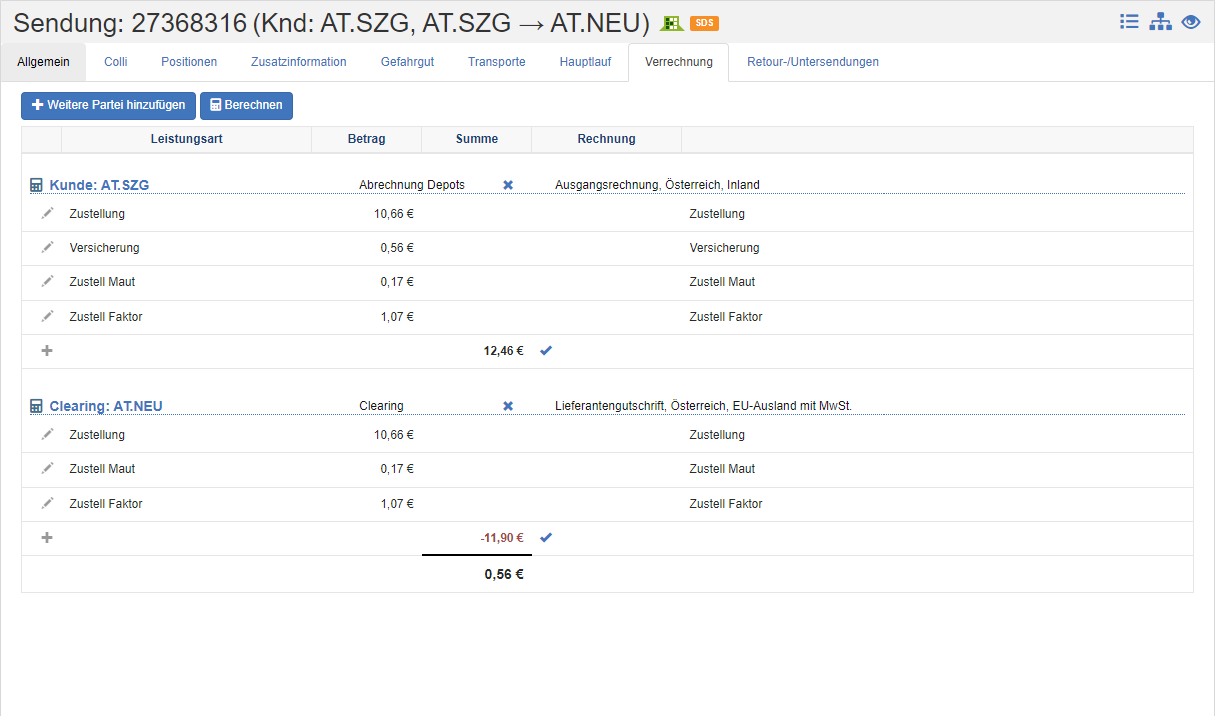Expand the Clearing: AT.NEU section header
This screenshot has height=716, width=1215.
tap(105, 406)
